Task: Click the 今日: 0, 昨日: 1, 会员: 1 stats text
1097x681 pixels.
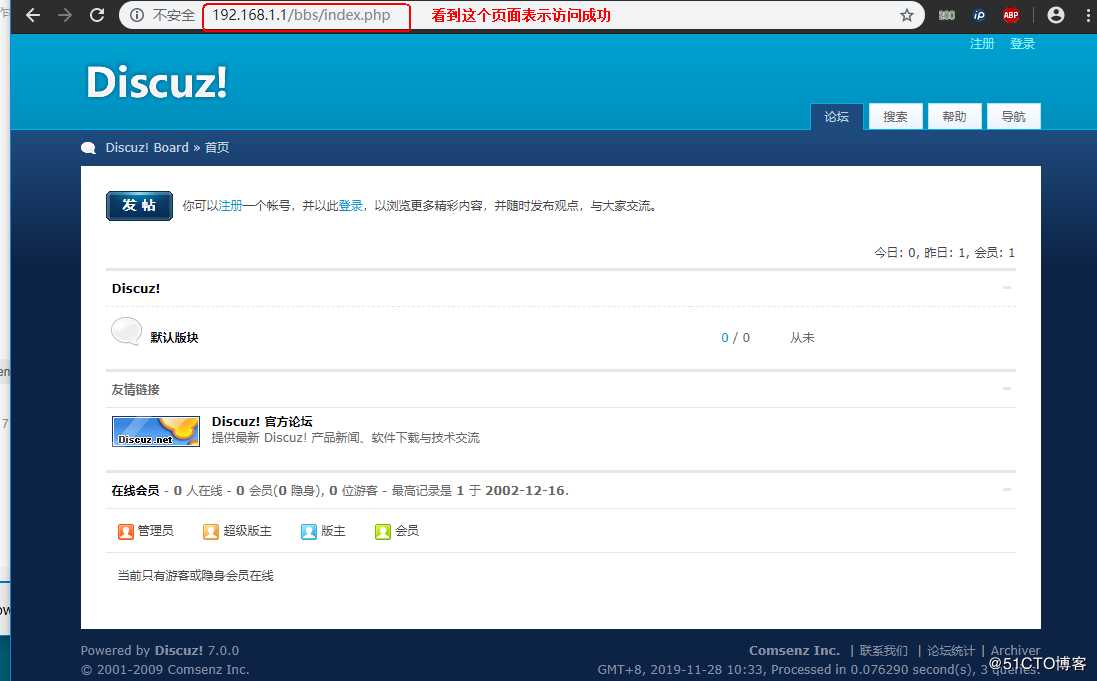Action: pyautogui.click(x=944, y=253)
